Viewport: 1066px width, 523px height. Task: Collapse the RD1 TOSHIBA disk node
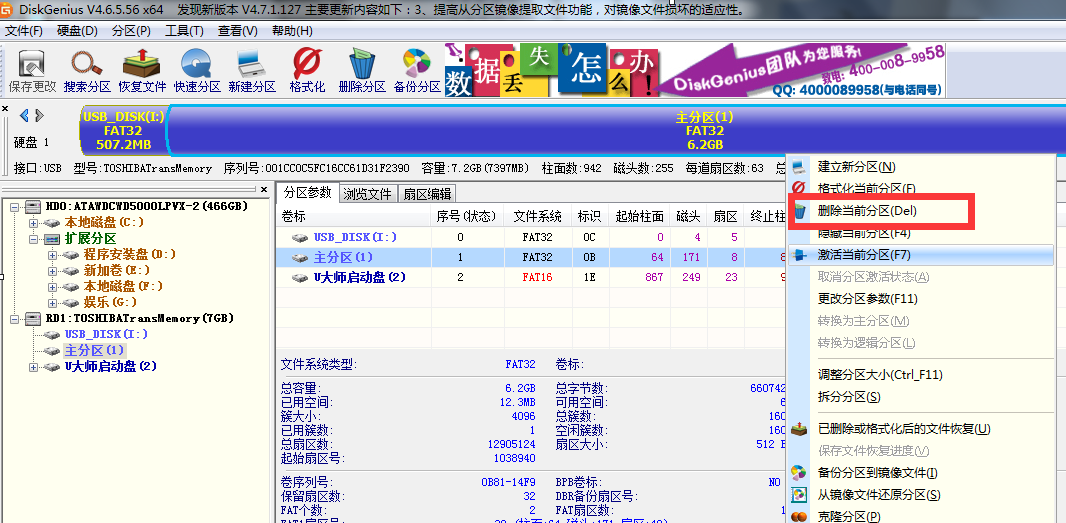click(16, 318)
